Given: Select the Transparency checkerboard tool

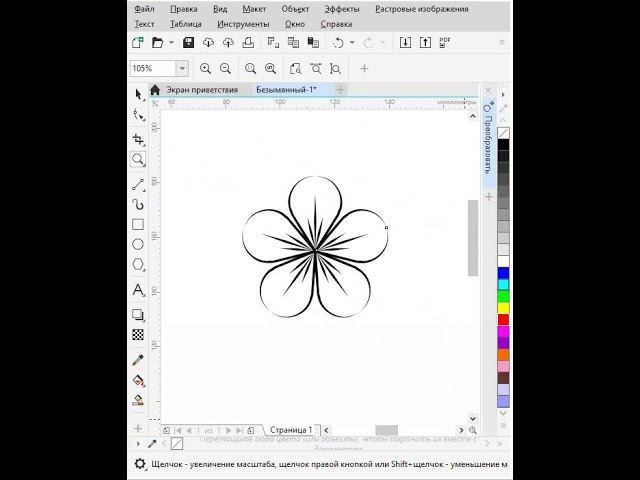Looking at the screenshot, I should pos(138,335).
